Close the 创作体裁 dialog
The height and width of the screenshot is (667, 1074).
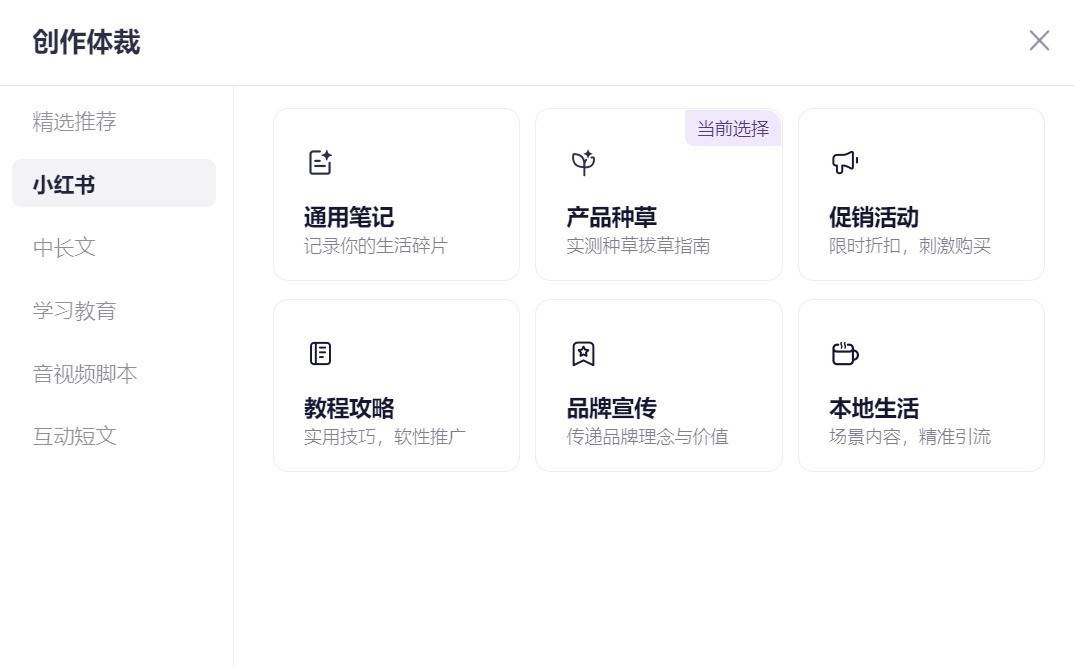point(1039,40)
